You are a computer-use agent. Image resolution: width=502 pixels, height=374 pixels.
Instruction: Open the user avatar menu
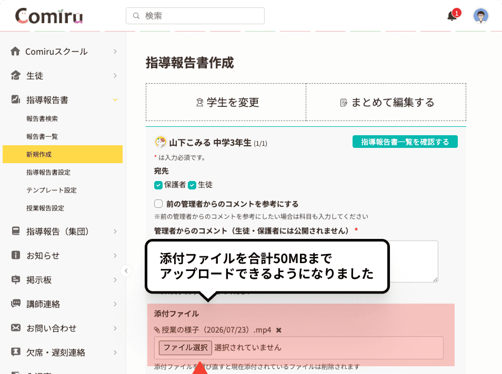click(481, 16)
